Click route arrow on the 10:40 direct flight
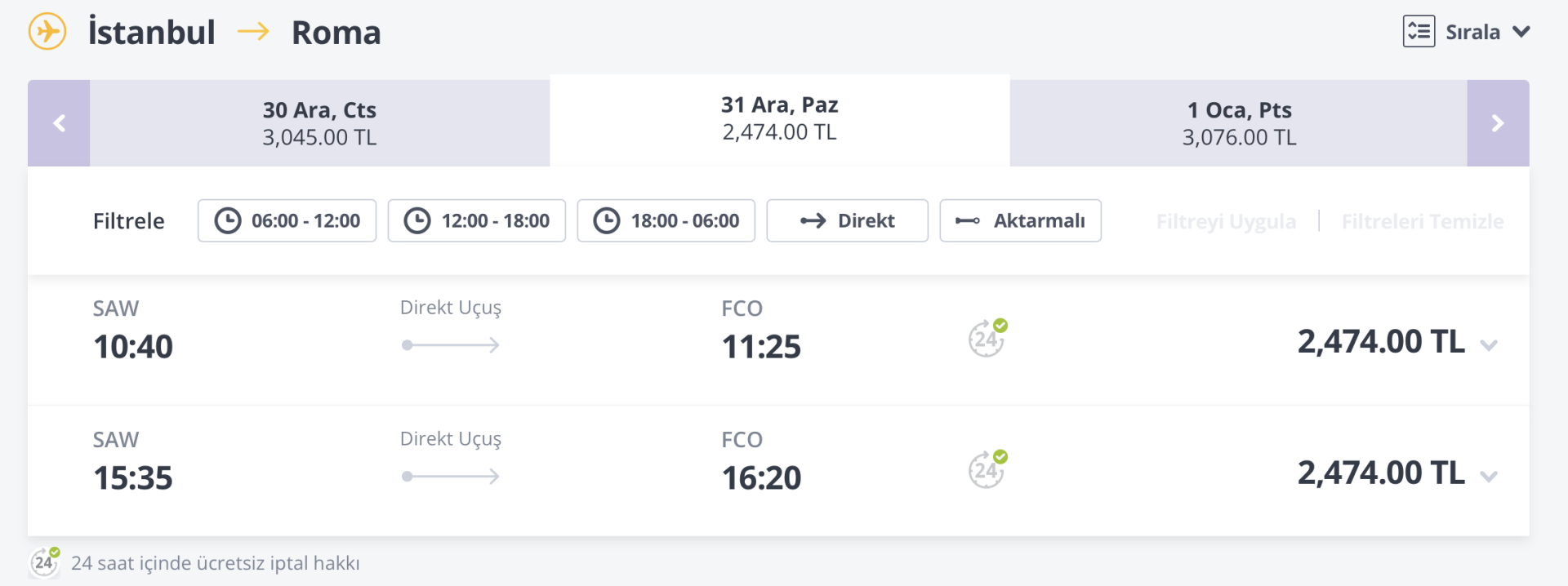 [451, 345]
